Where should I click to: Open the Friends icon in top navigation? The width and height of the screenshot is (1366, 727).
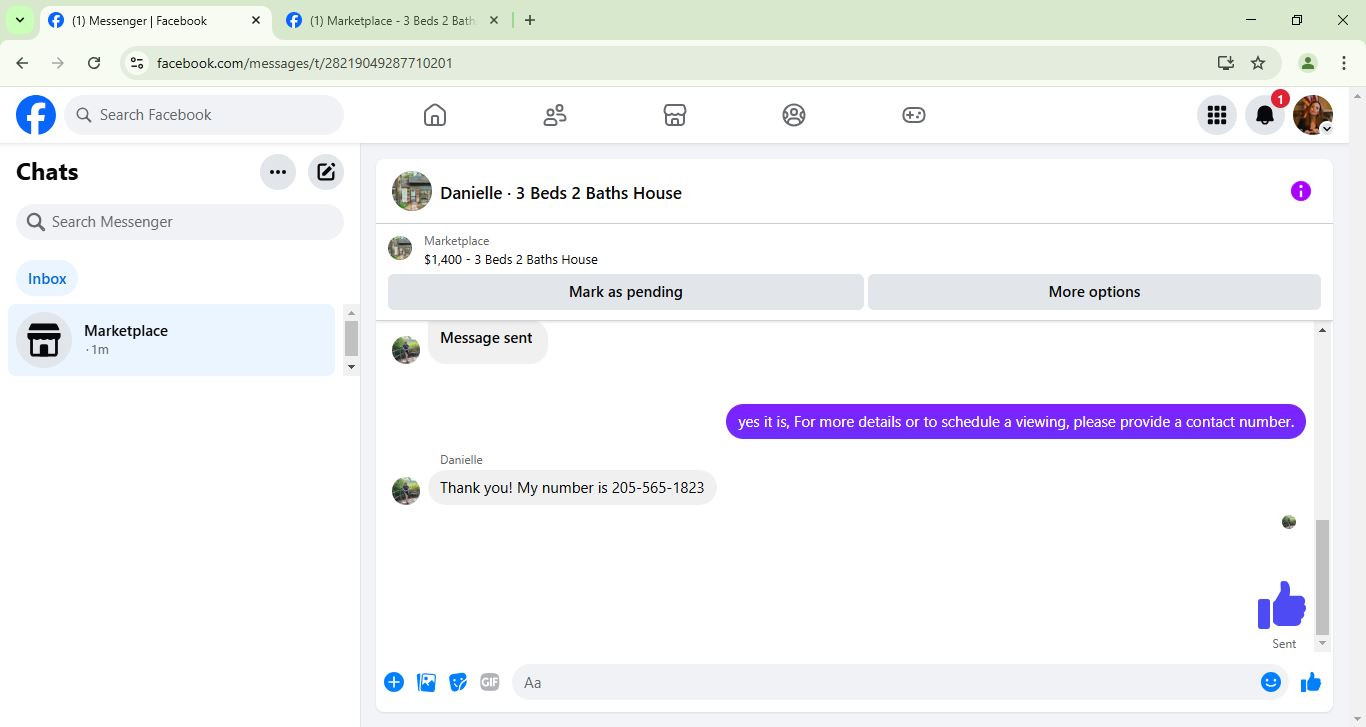coord(555,115)
